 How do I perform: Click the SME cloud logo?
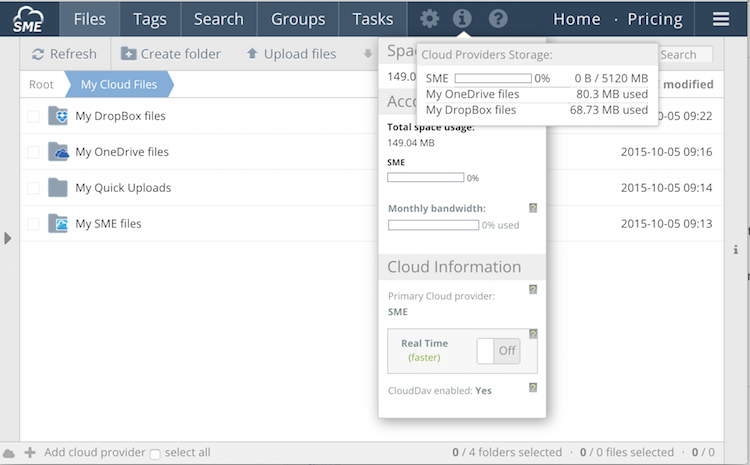pos(29,18)
